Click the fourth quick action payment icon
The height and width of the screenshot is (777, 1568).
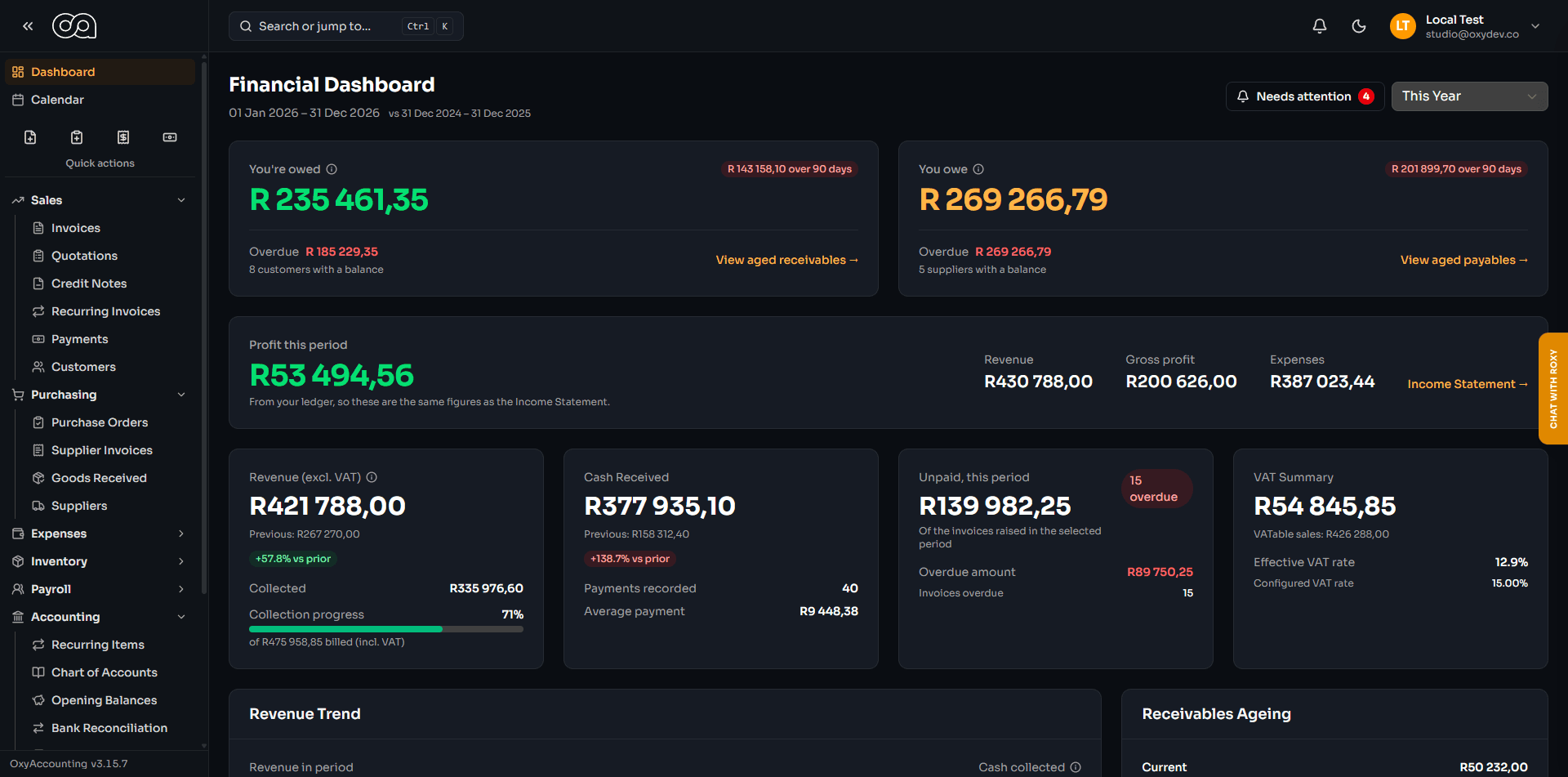coord(170,137)
